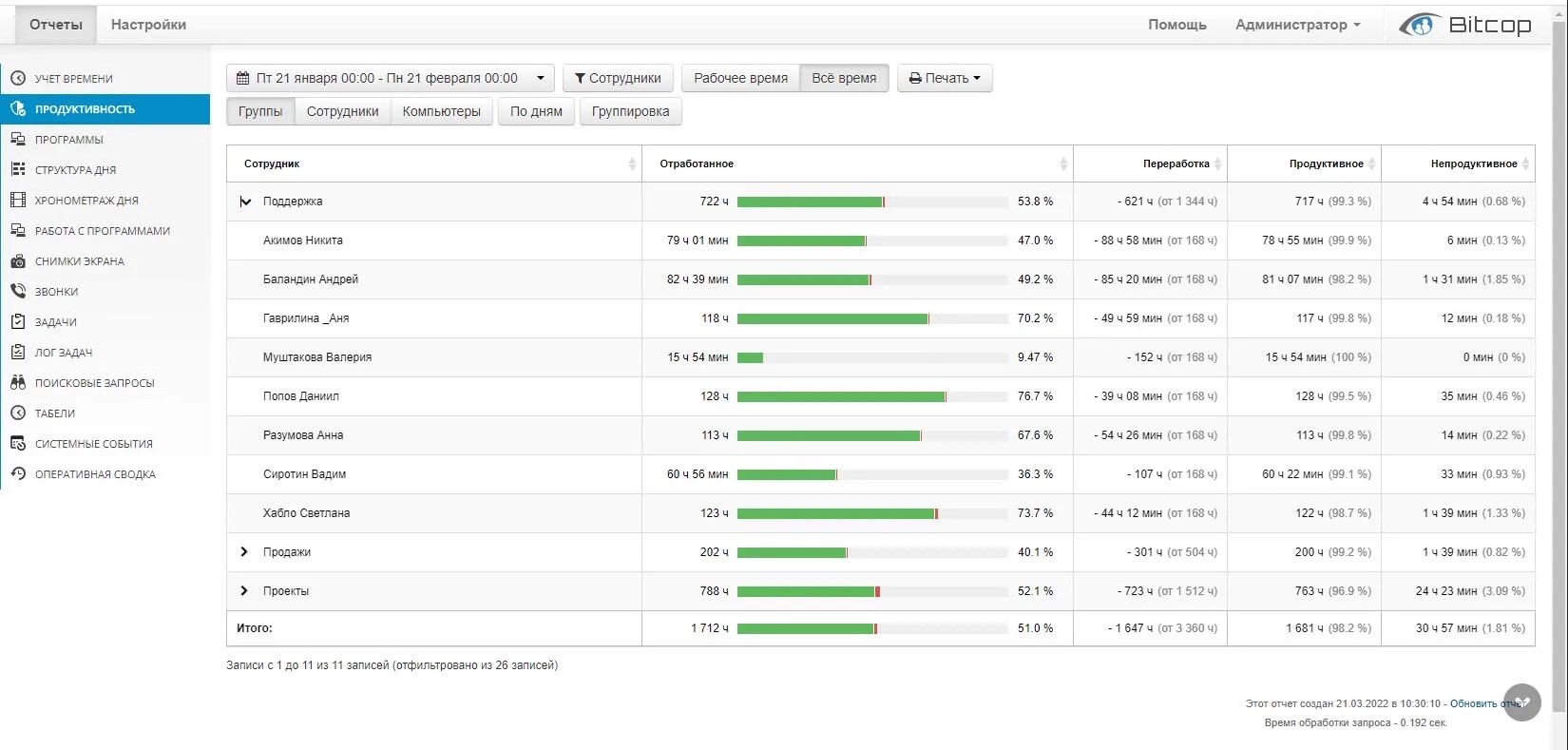Click the Лог задач icon
This screenshot has width=1568, height=750.
17,353
